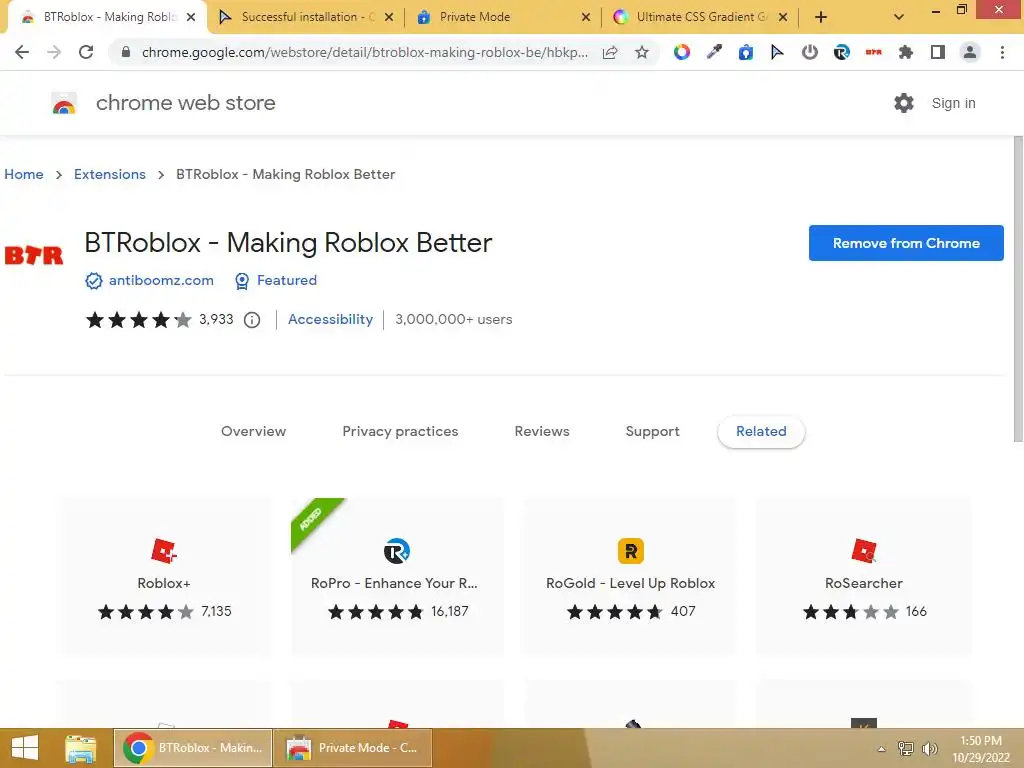Open Chrome's three-dot menu
Screen dimensions: 1024x768
[x=1002, y=52]
